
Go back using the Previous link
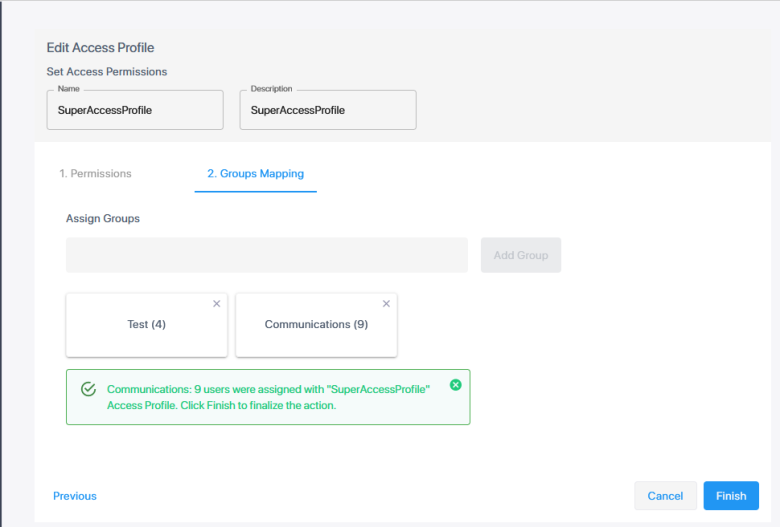[75, 496]
